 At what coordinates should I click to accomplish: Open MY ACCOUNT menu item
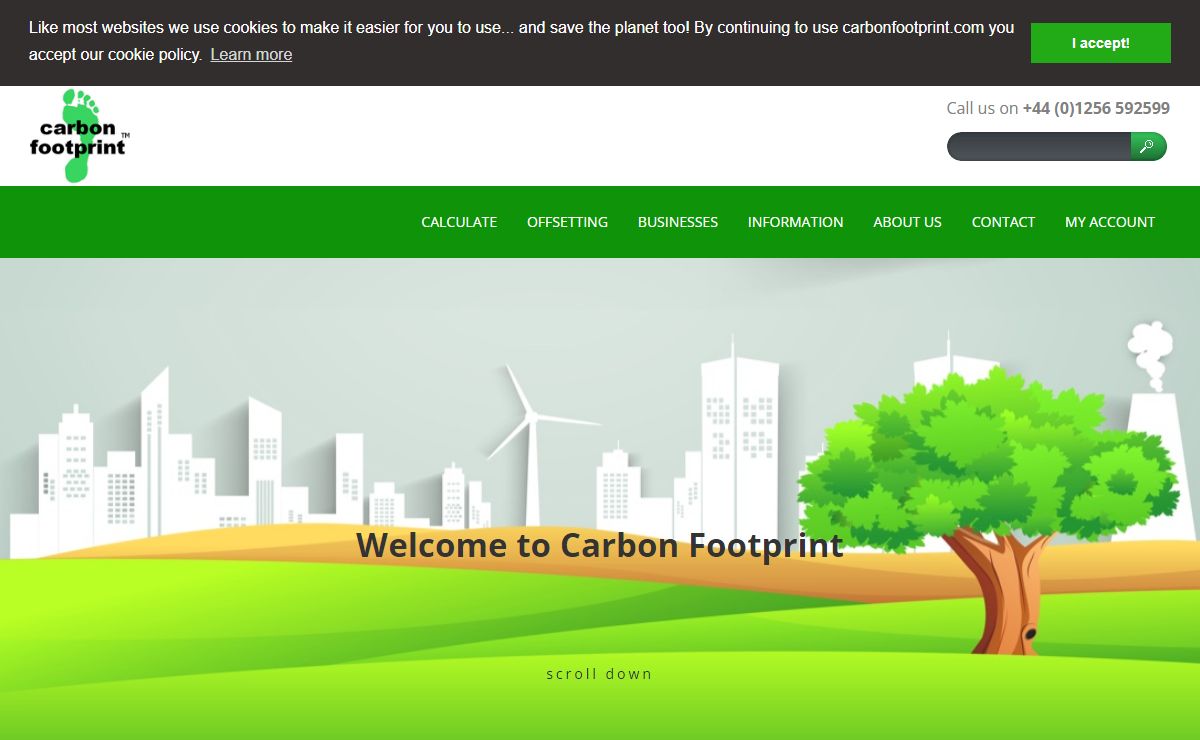tap(1110, 222)
